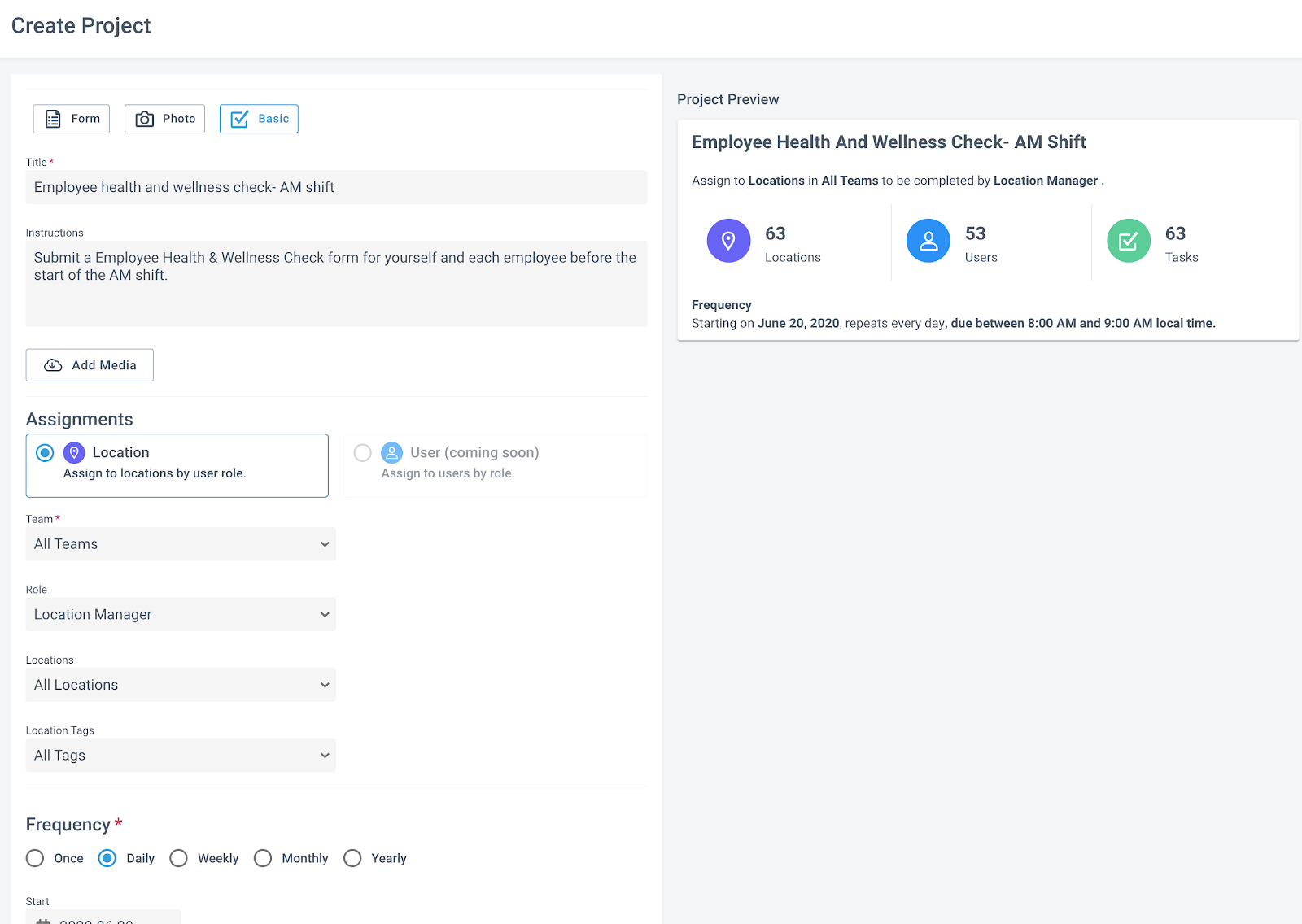
Task: Click the purple Locations icon in Project Preview
Action: point(728,241)
